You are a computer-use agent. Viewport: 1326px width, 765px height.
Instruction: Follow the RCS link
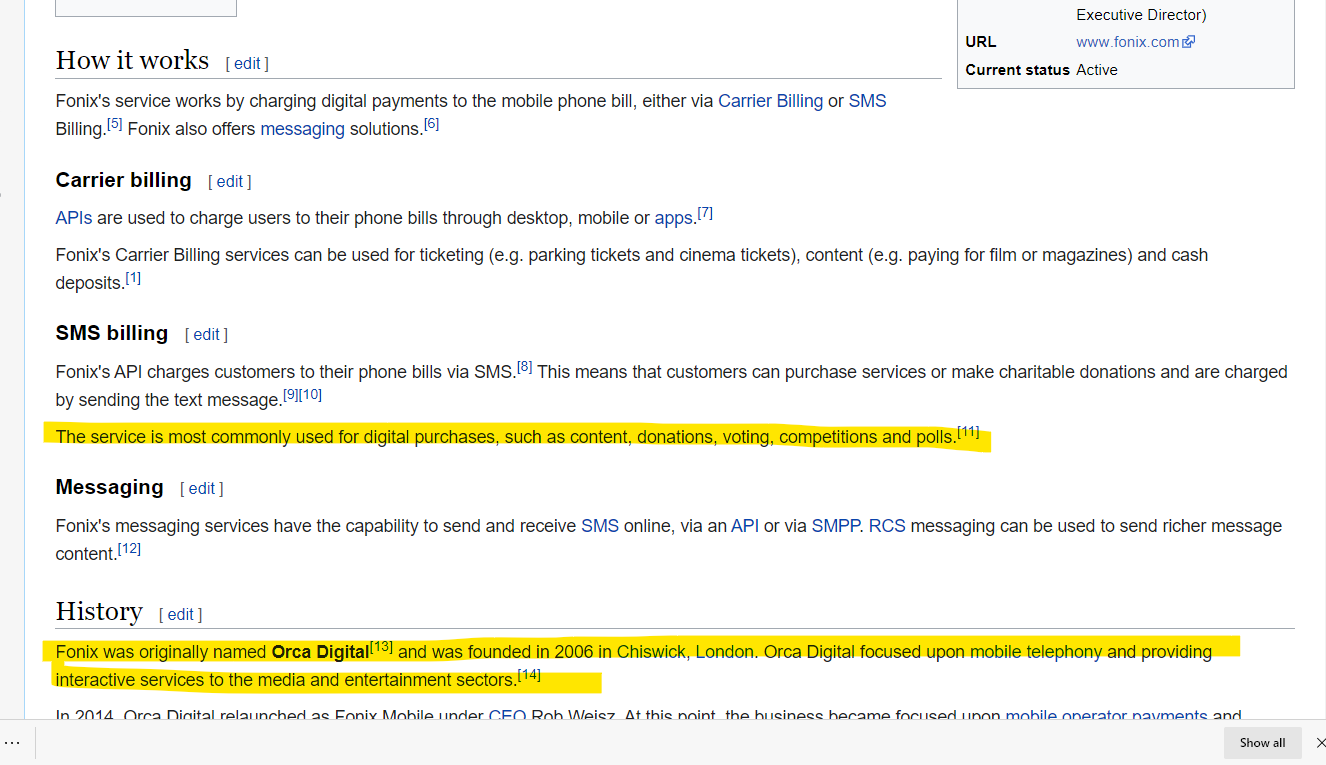[887, 526]
